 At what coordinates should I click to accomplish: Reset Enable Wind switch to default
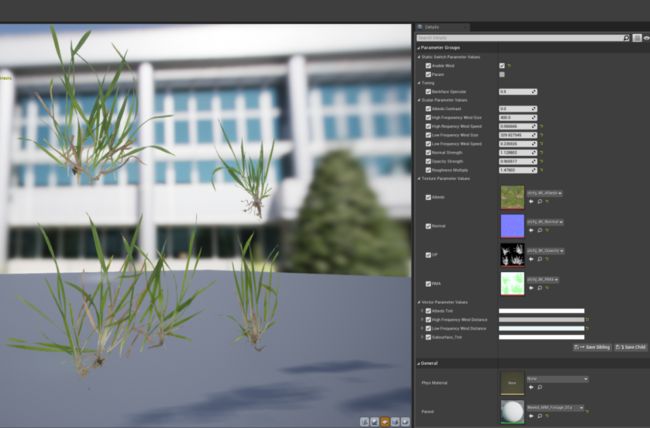[x=509, y=66]
